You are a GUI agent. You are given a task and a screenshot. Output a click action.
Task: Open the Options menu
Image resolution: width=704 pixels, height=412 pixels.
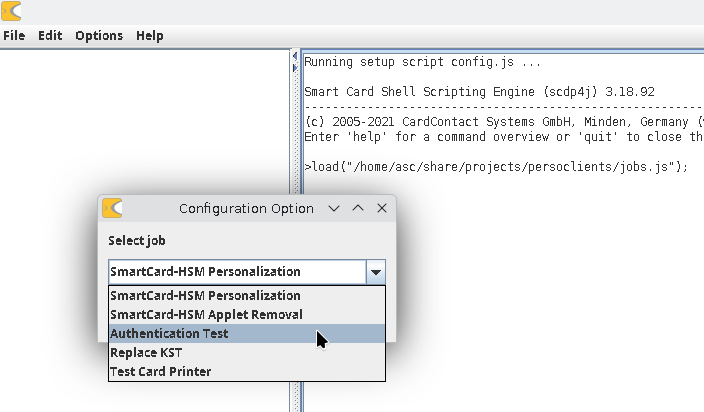(x=99, y=35)
